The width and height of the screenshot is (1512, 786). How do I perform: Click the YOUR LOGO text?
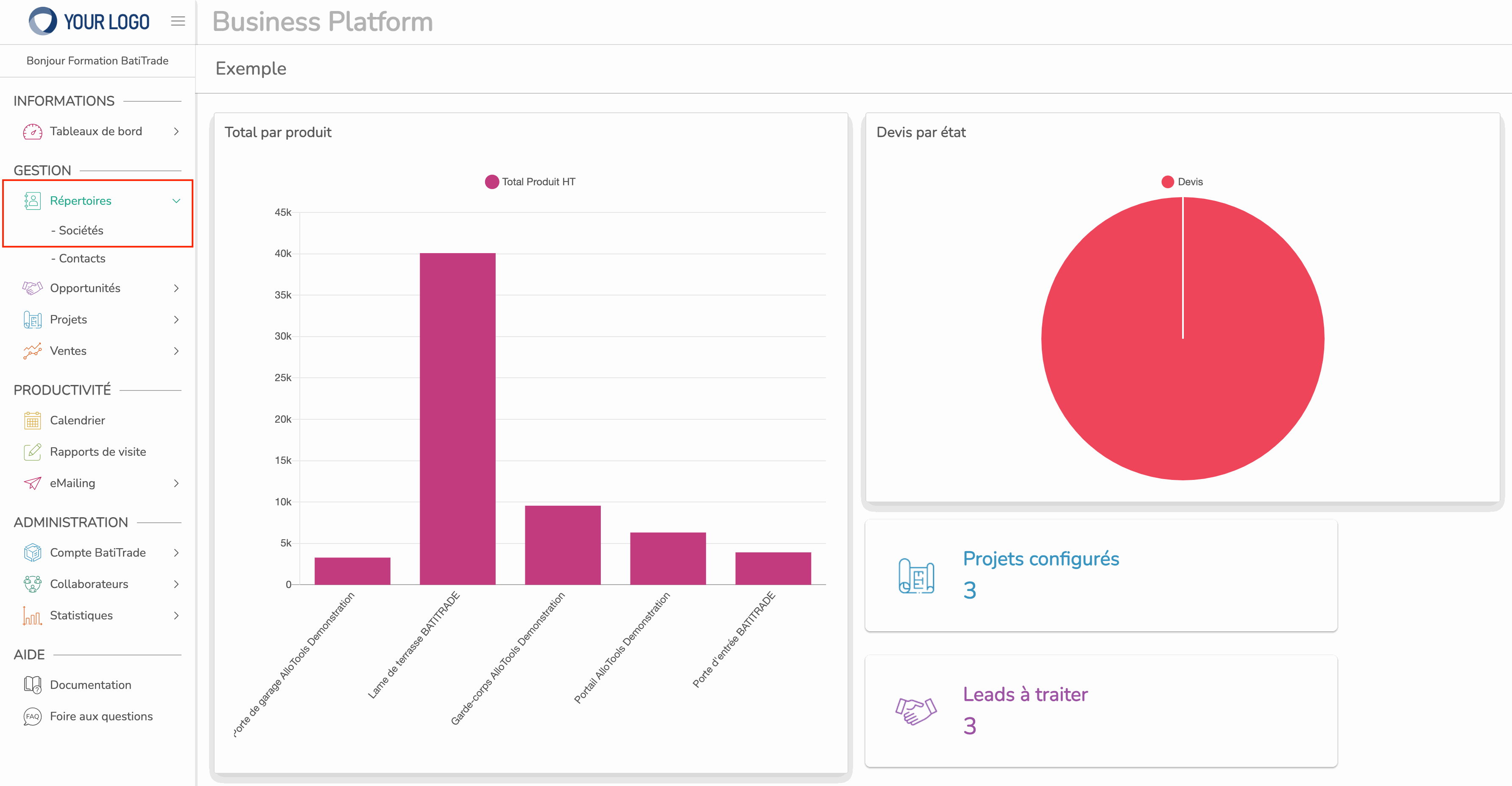106,22
